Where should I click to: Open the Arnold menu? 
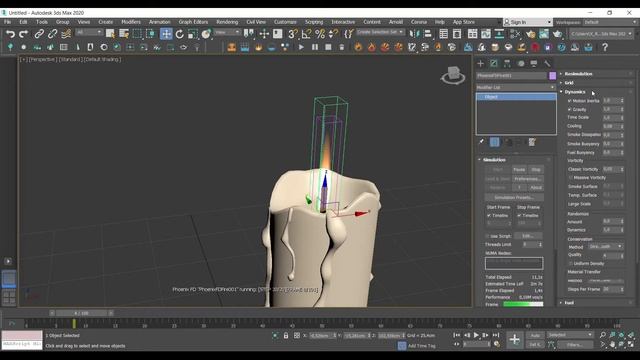[x=396, y=22]
